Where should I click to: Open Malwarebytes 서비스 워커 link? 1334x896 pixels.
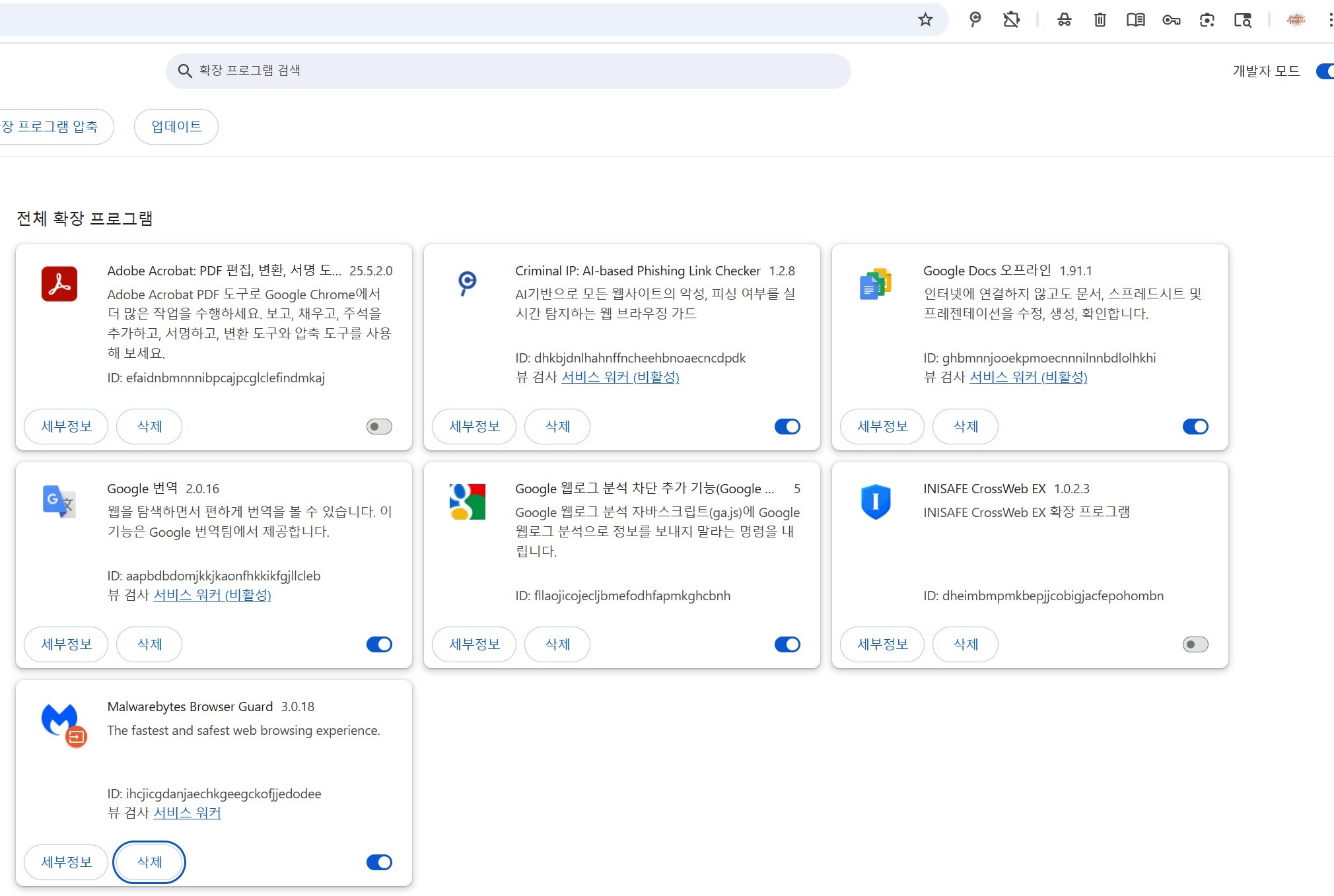pos(187,813)
